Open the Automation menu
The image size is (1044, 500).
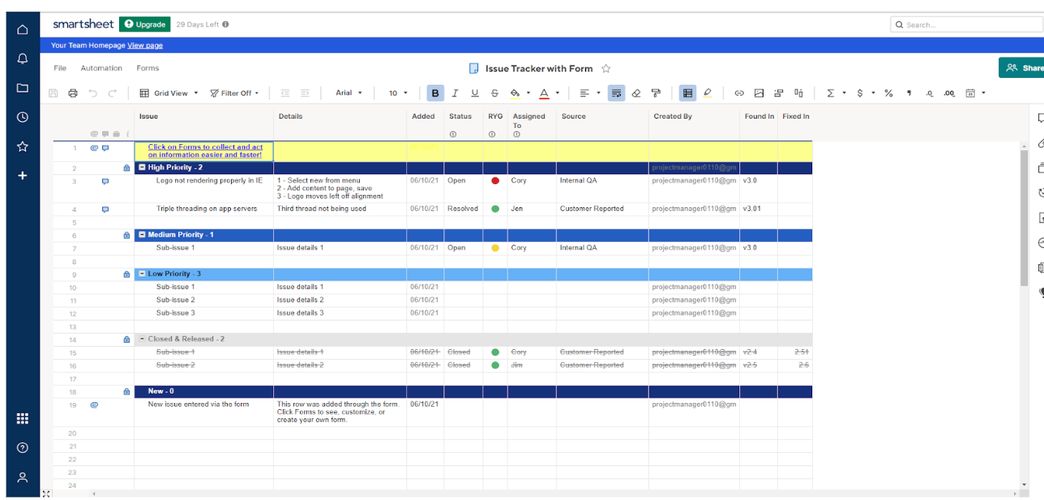click(x=101, y=68)
